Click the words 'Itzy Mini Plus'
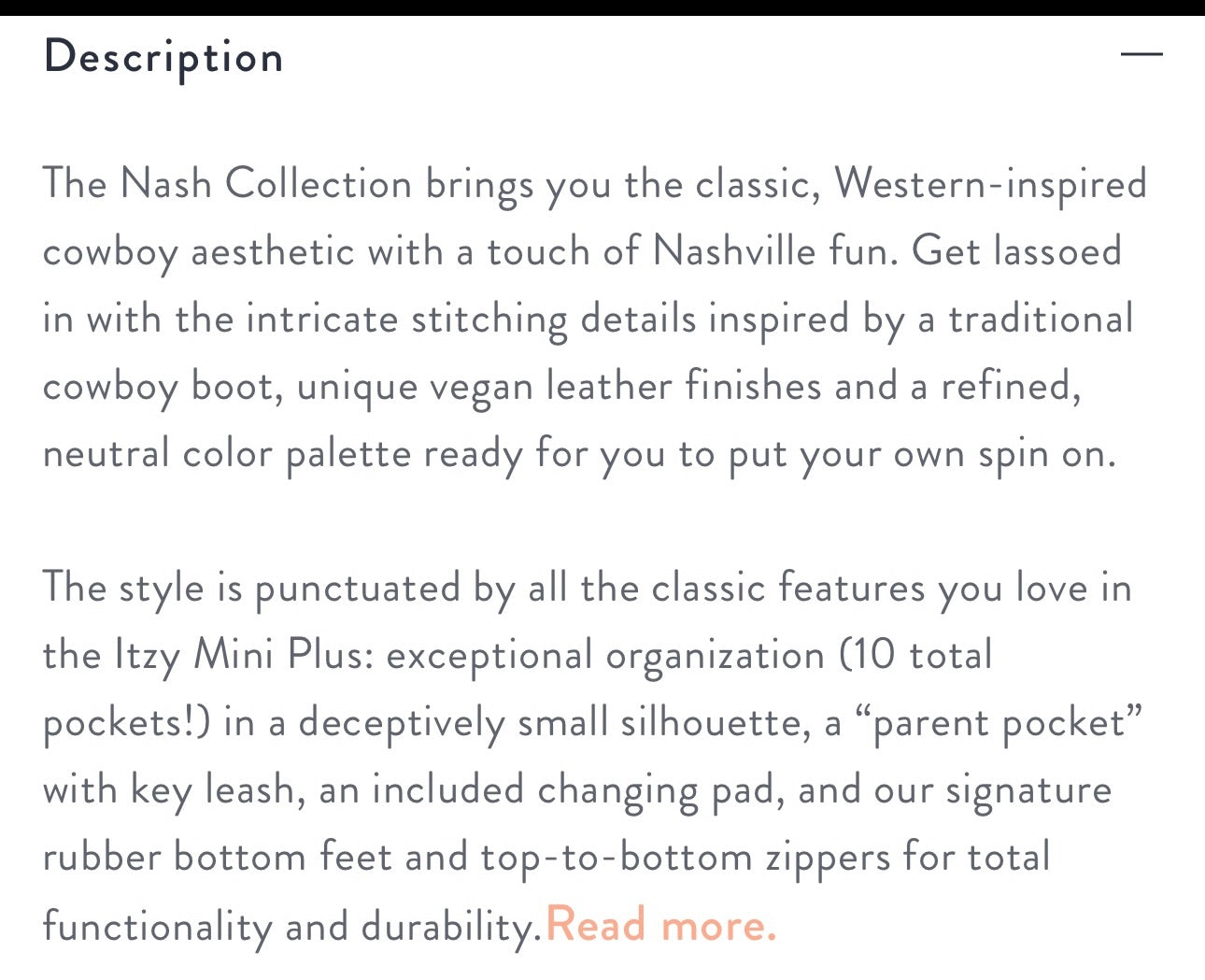Screen dimensions: 1205x980 coord(243,655)
